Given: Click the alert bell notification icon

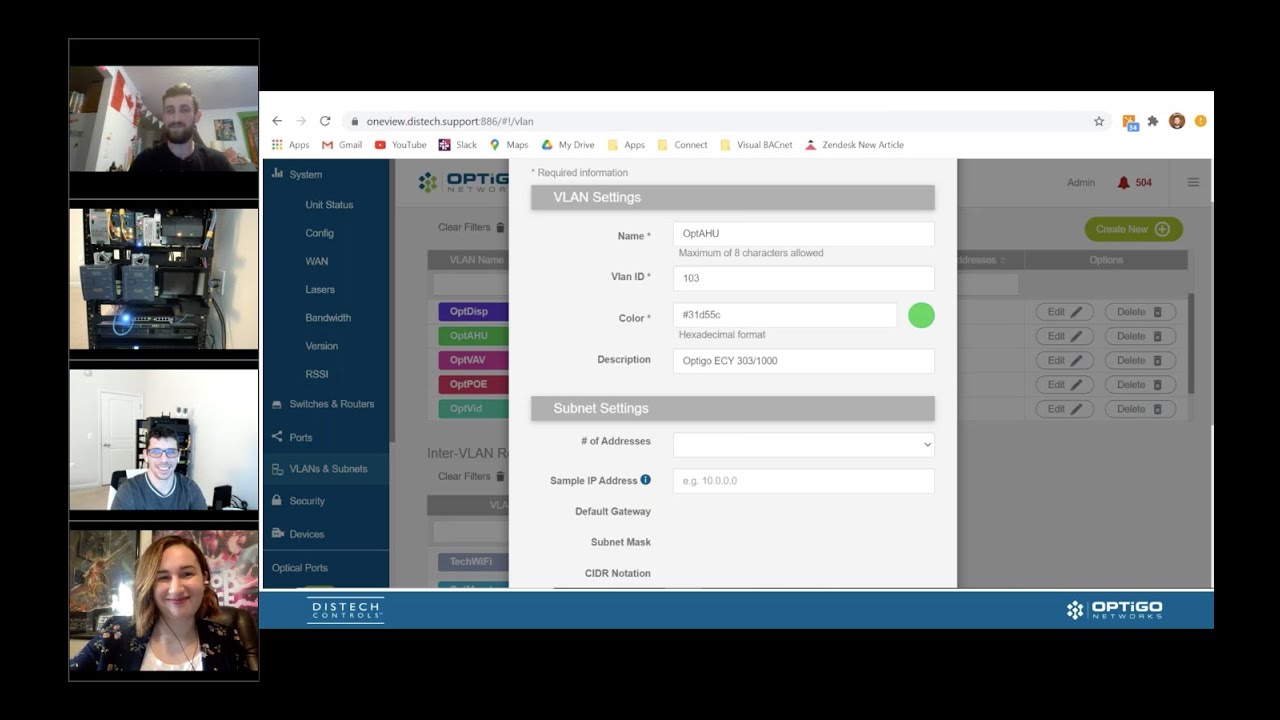Looking at the screenshot, I should pyautogui.click(x=1124, y=183).
